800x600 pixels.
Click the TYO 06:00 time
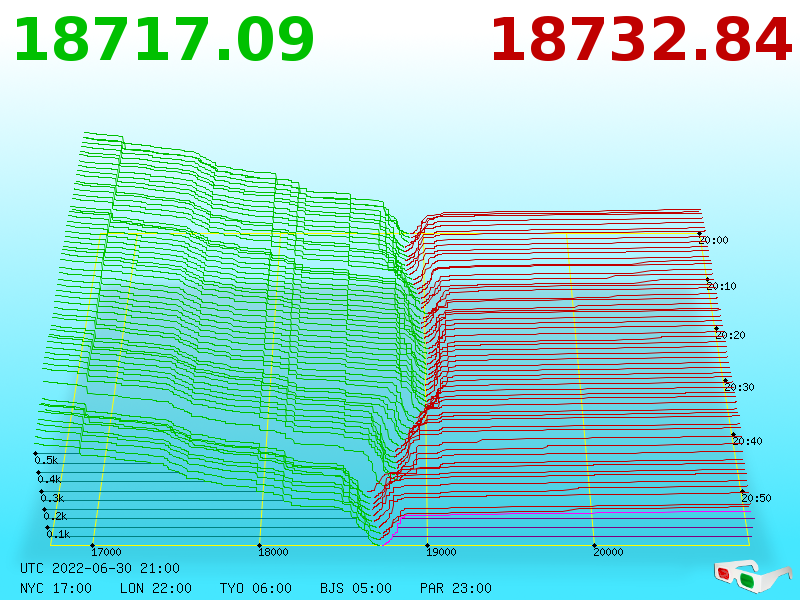[256, 588]
